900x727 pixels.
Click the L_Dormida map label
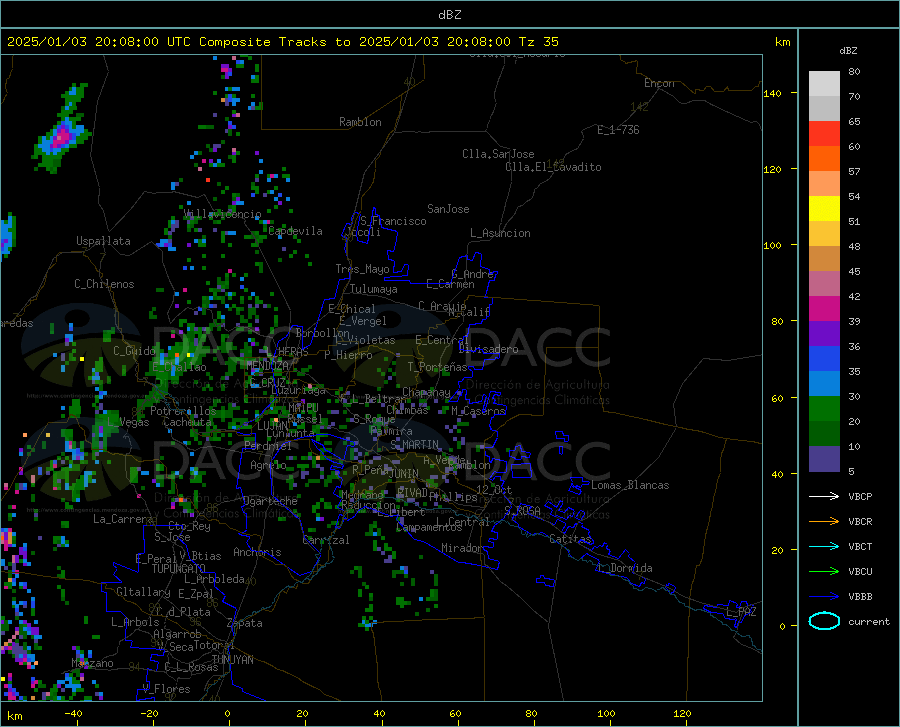625,568
